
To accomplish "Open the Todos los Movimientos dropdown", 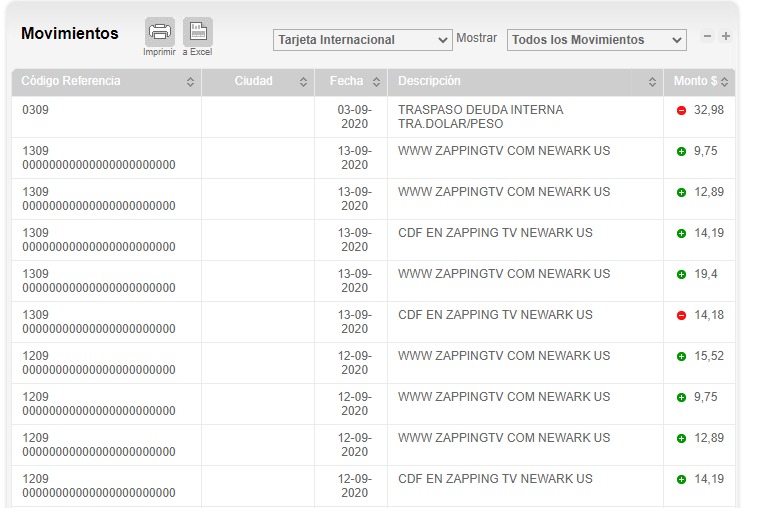I will [597, 40].
